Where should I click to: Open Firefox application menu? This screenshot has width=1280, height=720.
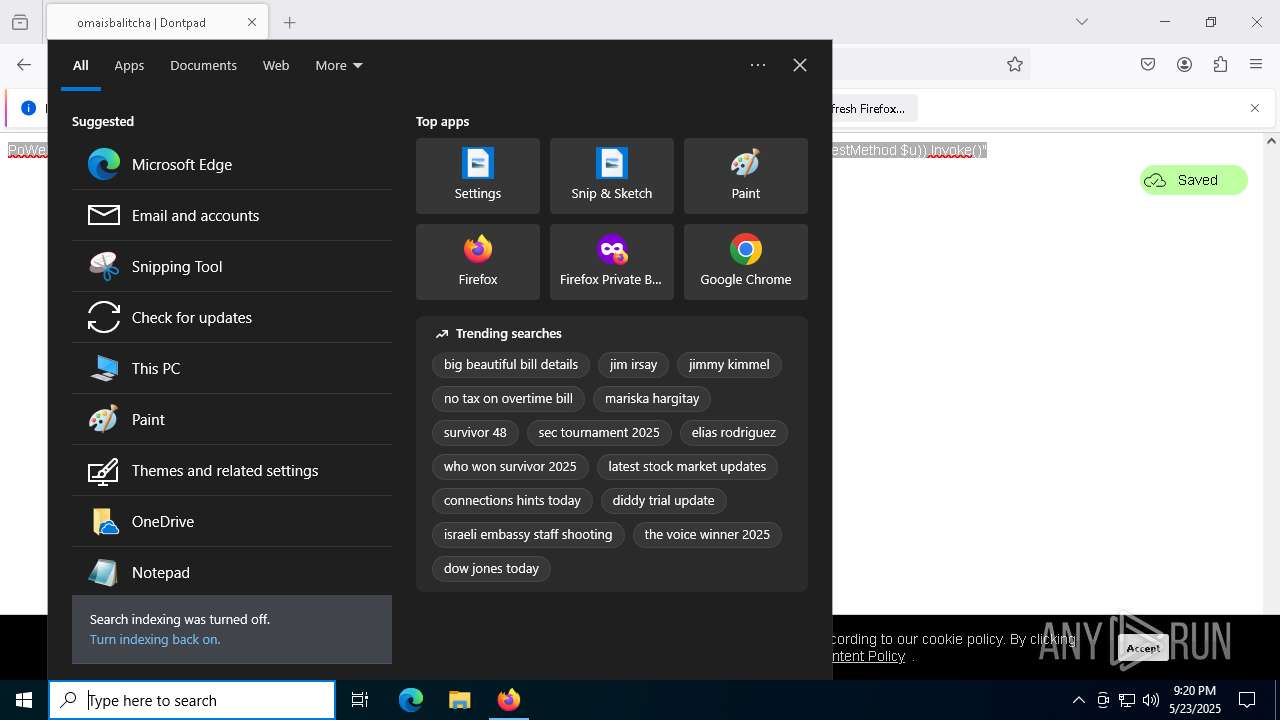(x=1256, y=64)
